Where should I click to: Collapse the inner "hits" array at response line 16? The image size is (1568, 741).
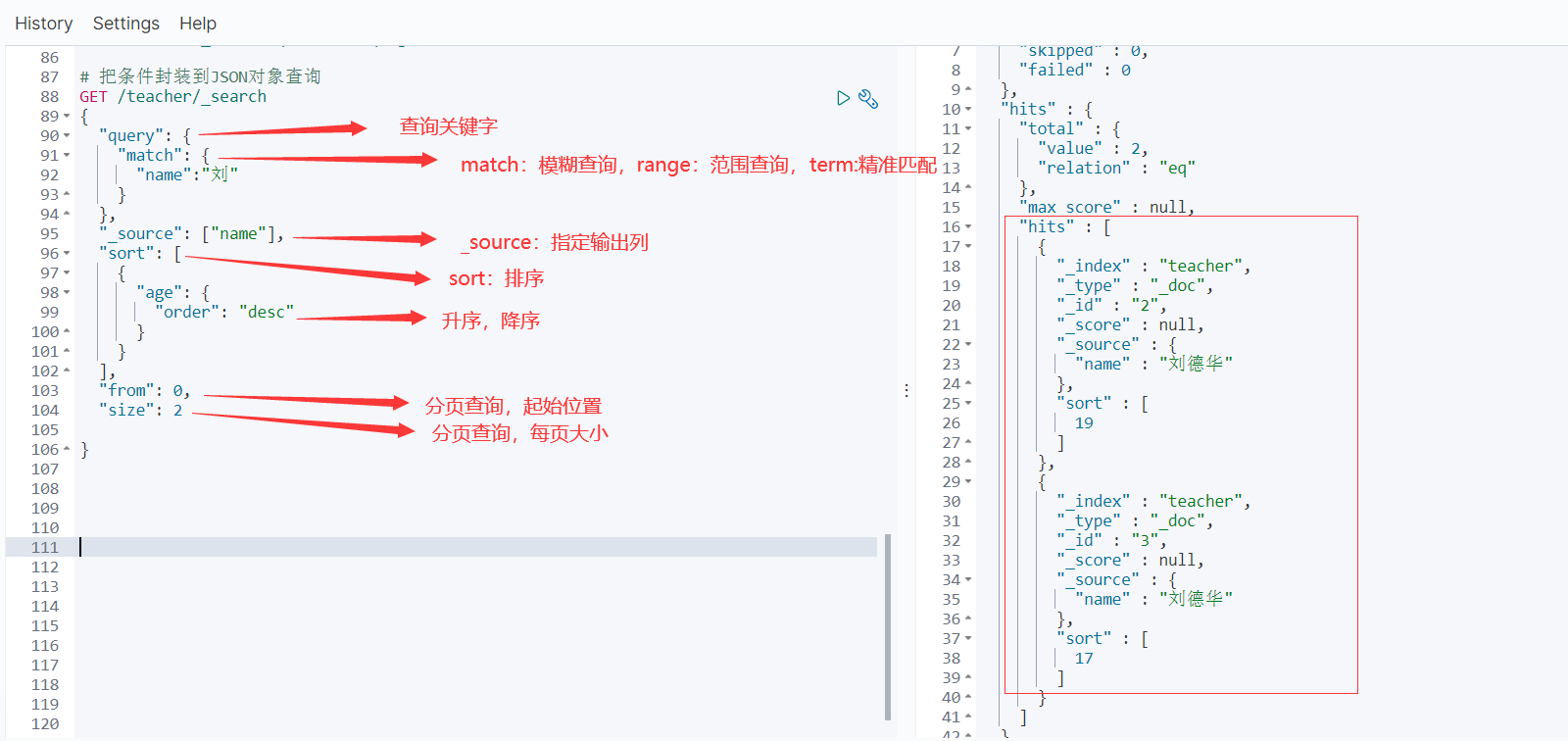pyautogui.click(x=968, y=226)
